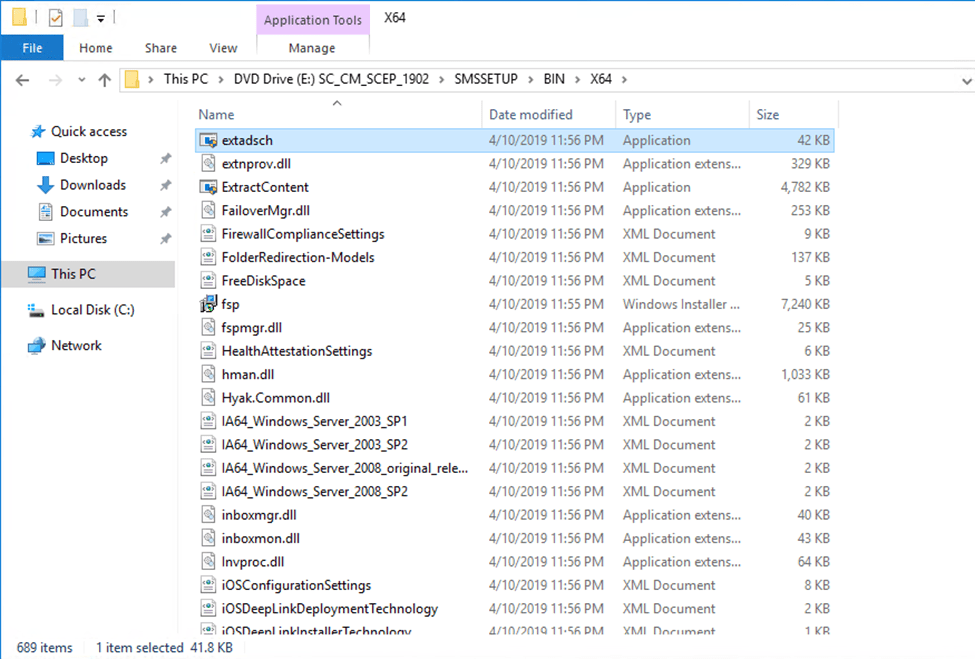Image resolution: width=975 pixels, height=659 pixels.
Task: Click the Up arrow navigation button
Action: 104,80
